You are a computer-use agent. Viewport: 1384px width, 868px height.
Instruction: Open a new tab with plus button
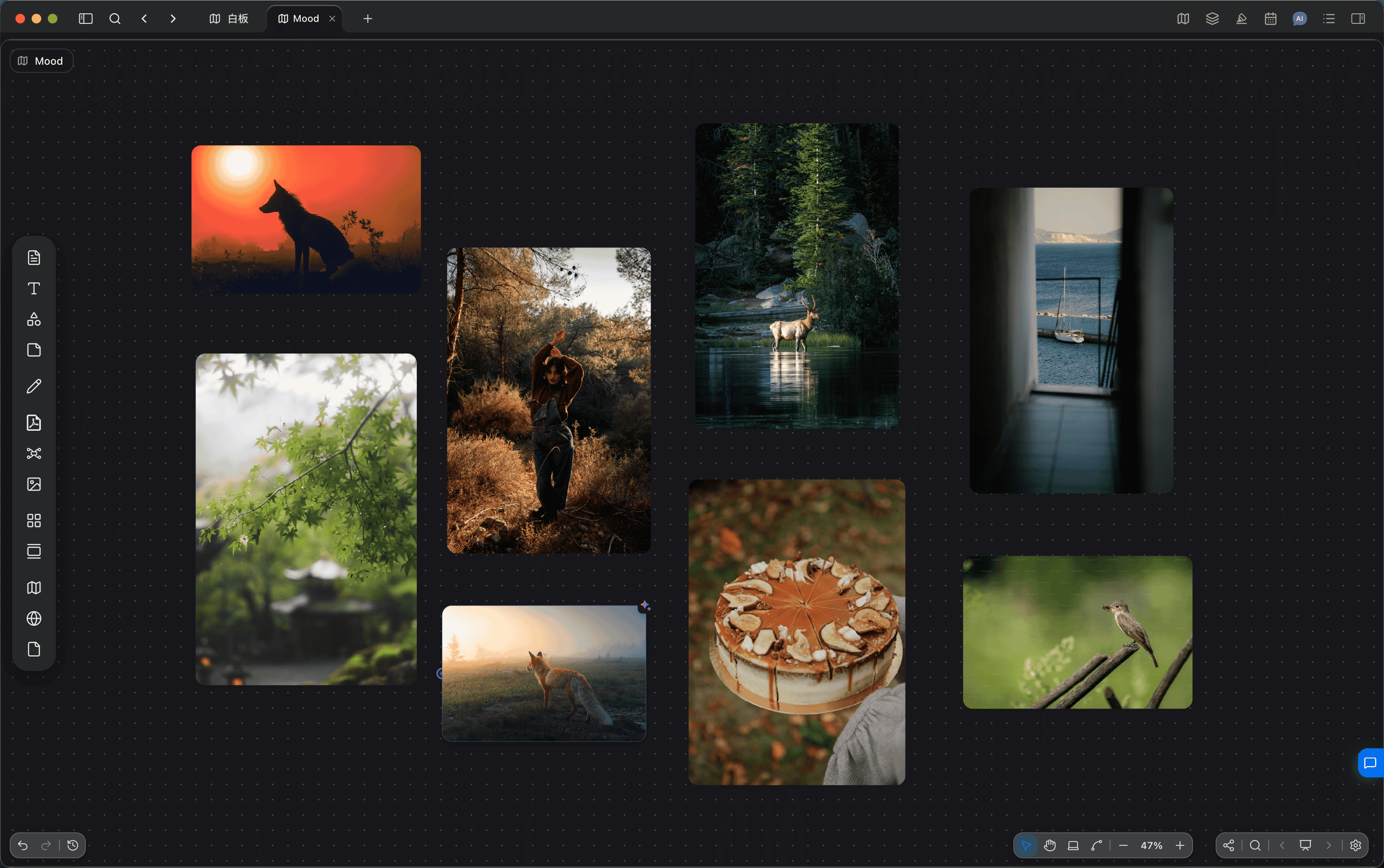(367, 18)
